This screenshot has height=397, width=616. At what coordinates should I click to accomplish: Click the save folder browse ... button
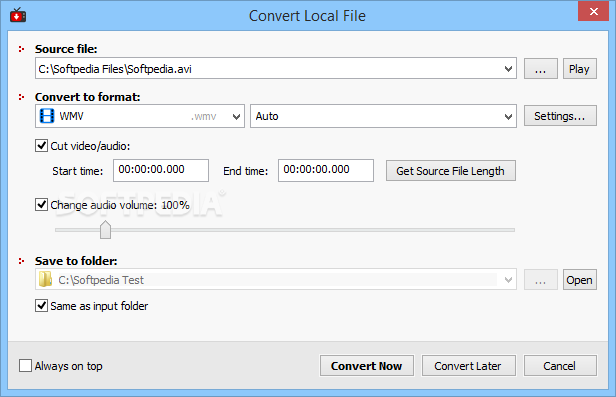pyautogui.click(x=541, y=280)
